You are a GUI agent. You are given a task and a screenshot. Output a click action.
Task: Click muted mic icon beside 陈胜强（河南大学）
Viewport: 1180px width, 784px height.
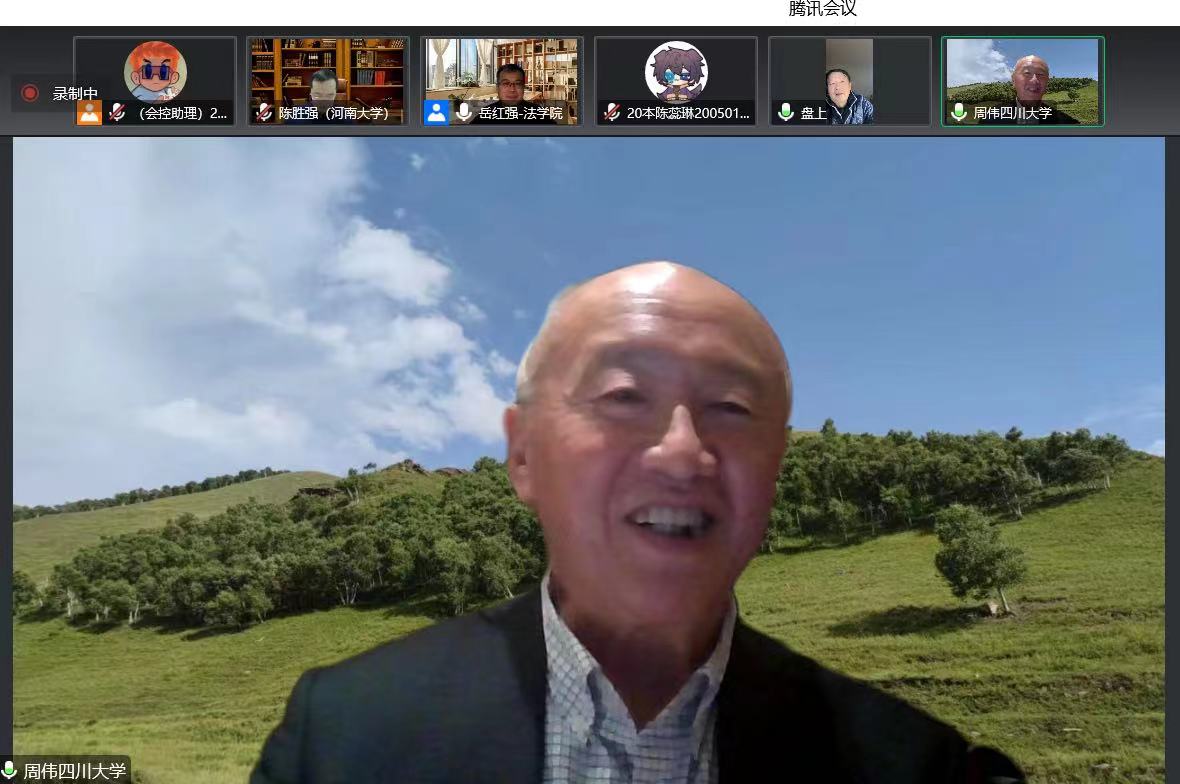coord(264,113)
